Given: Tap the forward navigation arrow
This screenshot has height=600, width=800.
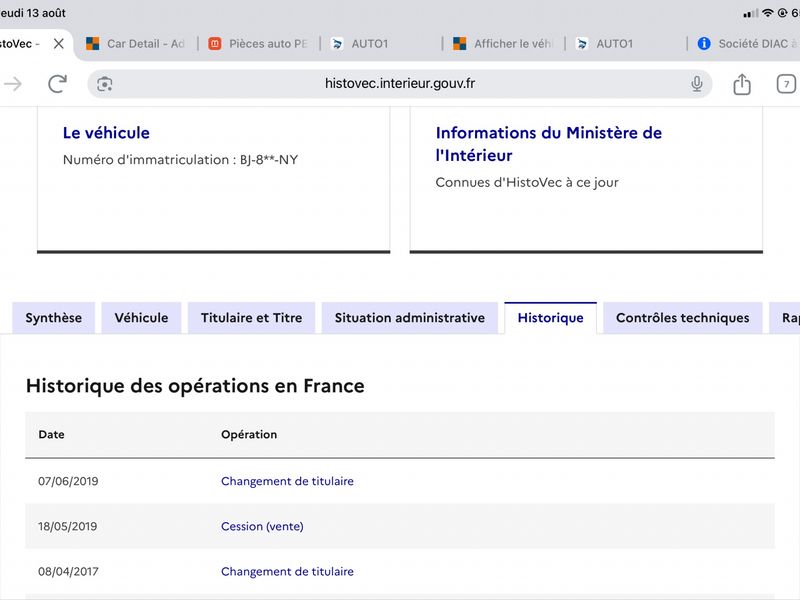Looking at the screenshot, I should [x=13, y=84].
